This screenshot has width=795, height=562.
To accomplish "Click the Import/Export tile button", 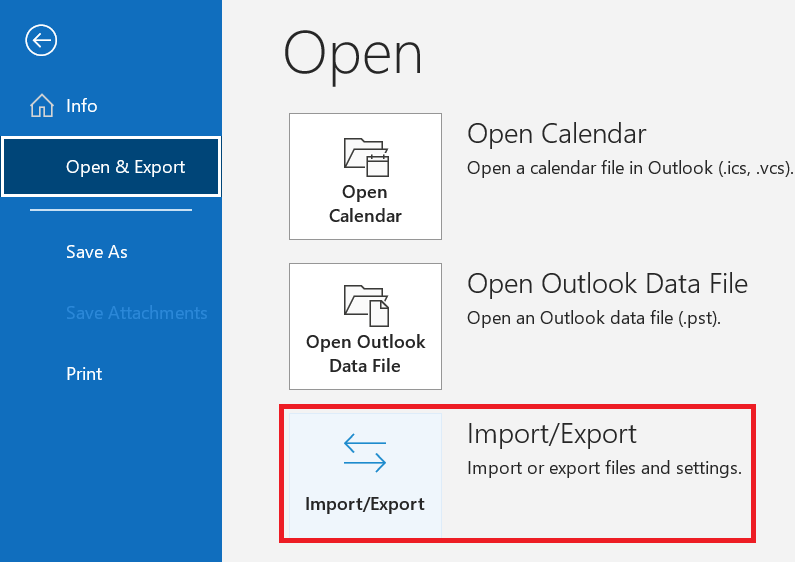I will [x=365, y=475].
